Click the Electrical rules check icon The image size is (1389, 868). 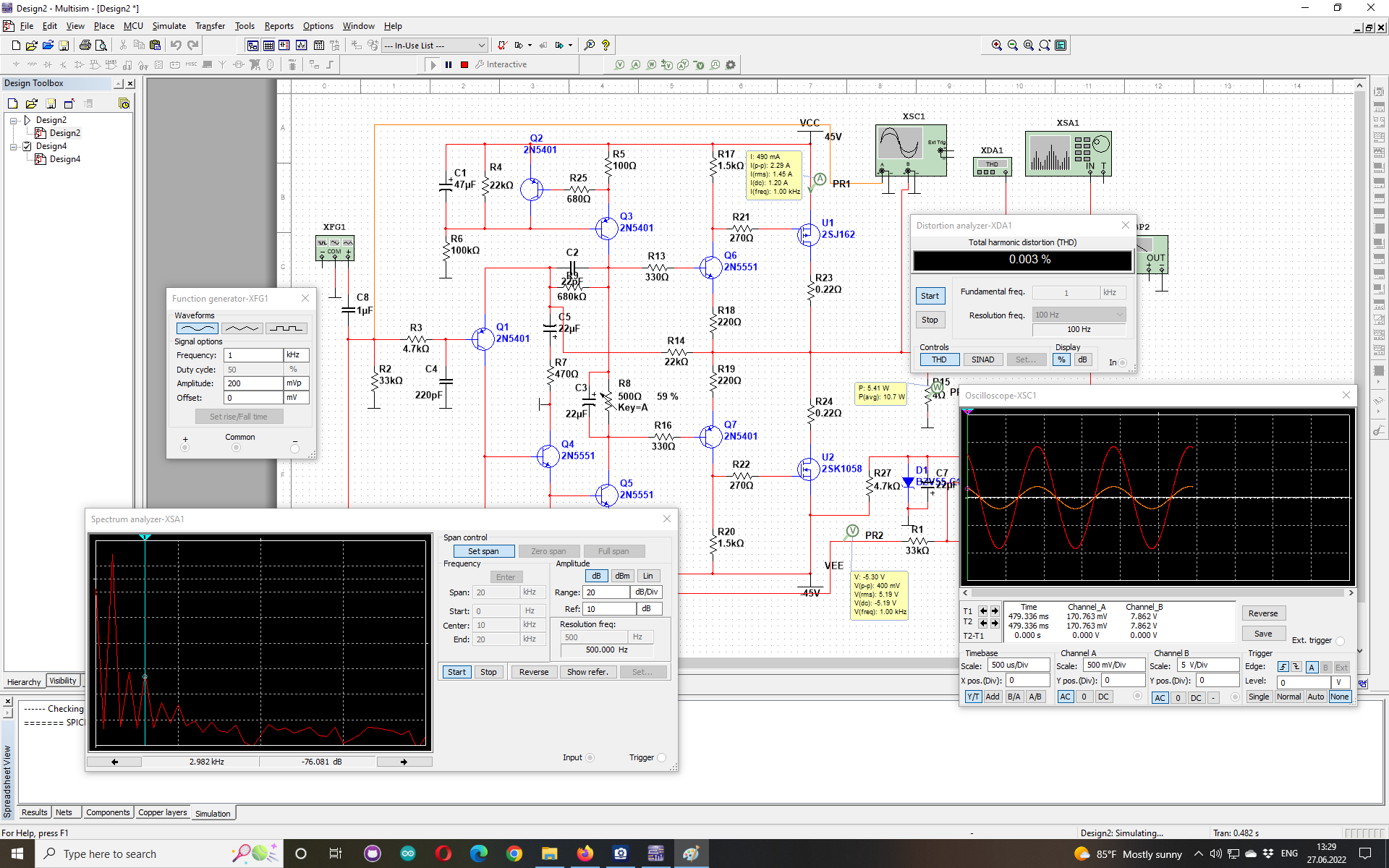(x=502, y=45)
